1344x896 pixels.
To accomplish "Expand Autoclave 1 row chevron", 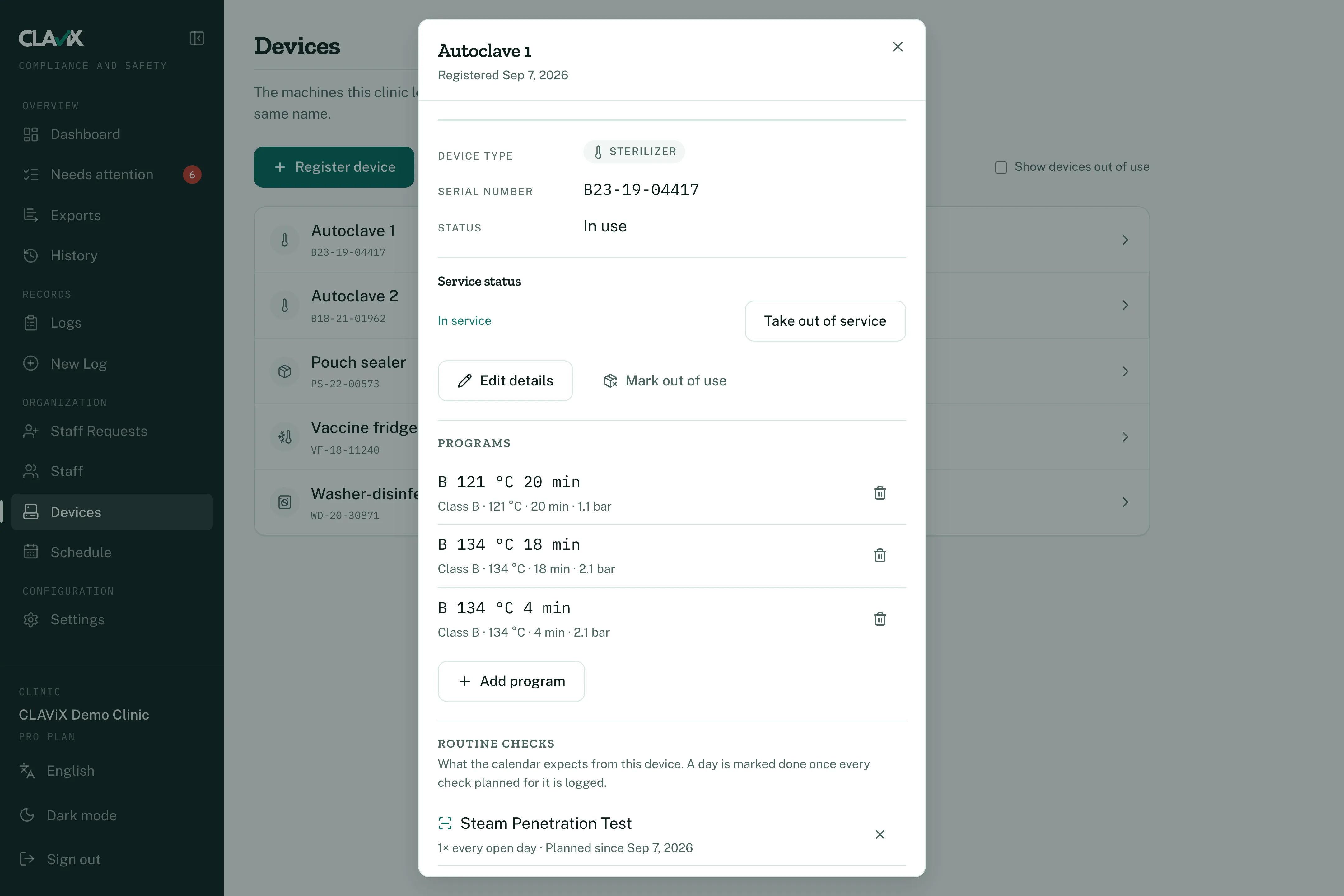I will point(1125,240).
